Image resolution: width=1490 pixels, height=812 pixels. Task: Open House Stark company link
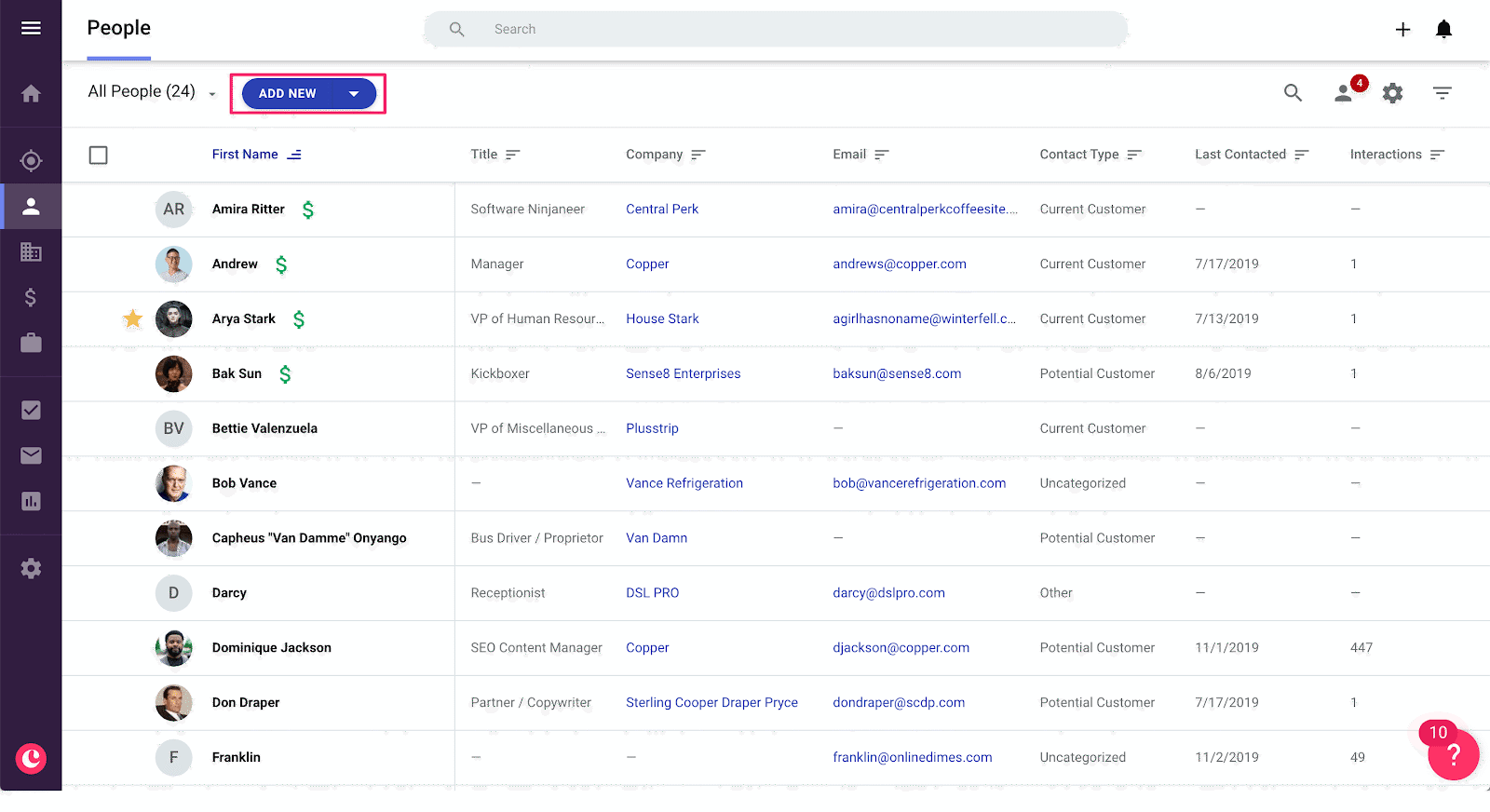click(x=662, y=319)
